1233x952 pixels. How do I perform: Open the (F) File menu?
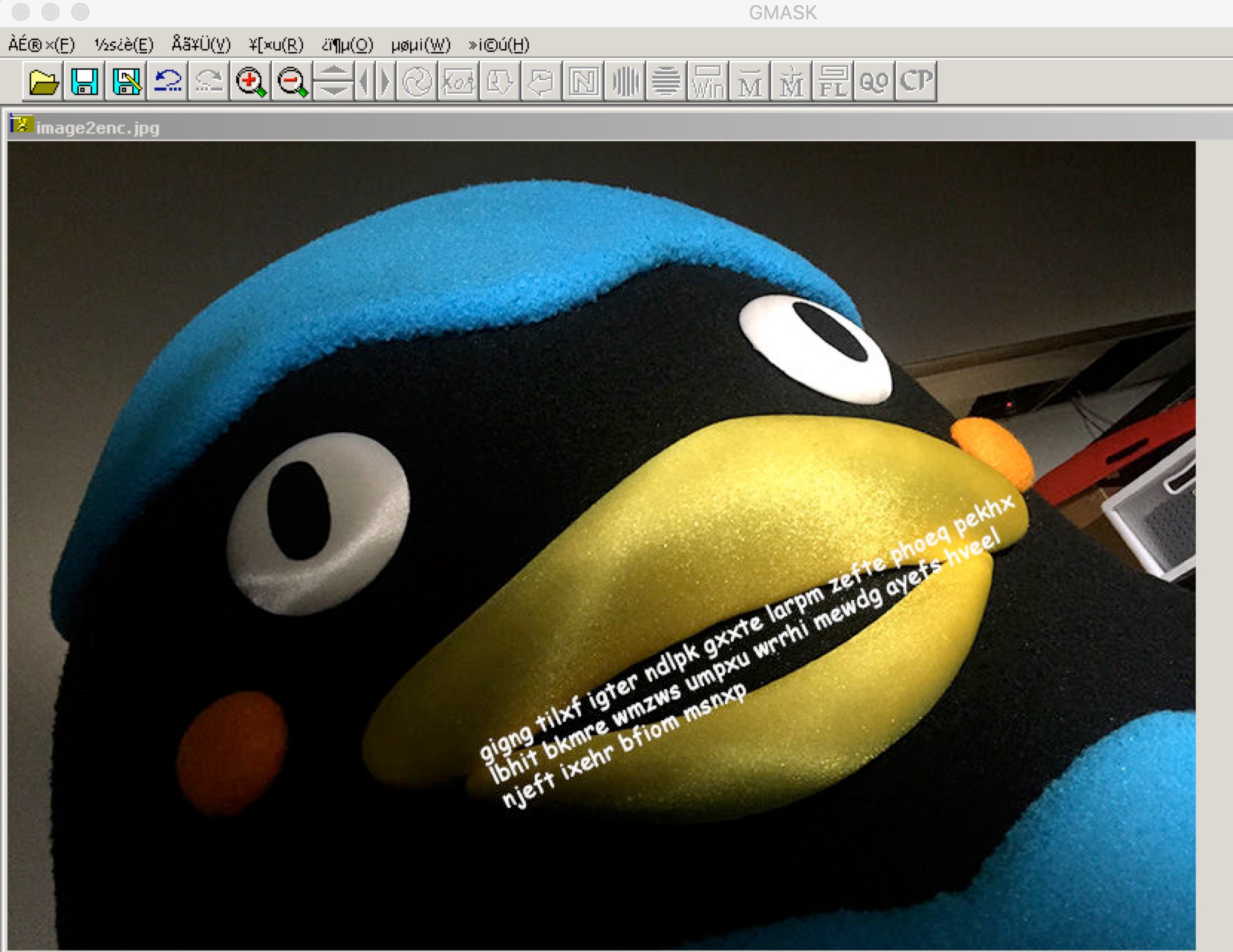pyautogui.click(x=42, y=45)
